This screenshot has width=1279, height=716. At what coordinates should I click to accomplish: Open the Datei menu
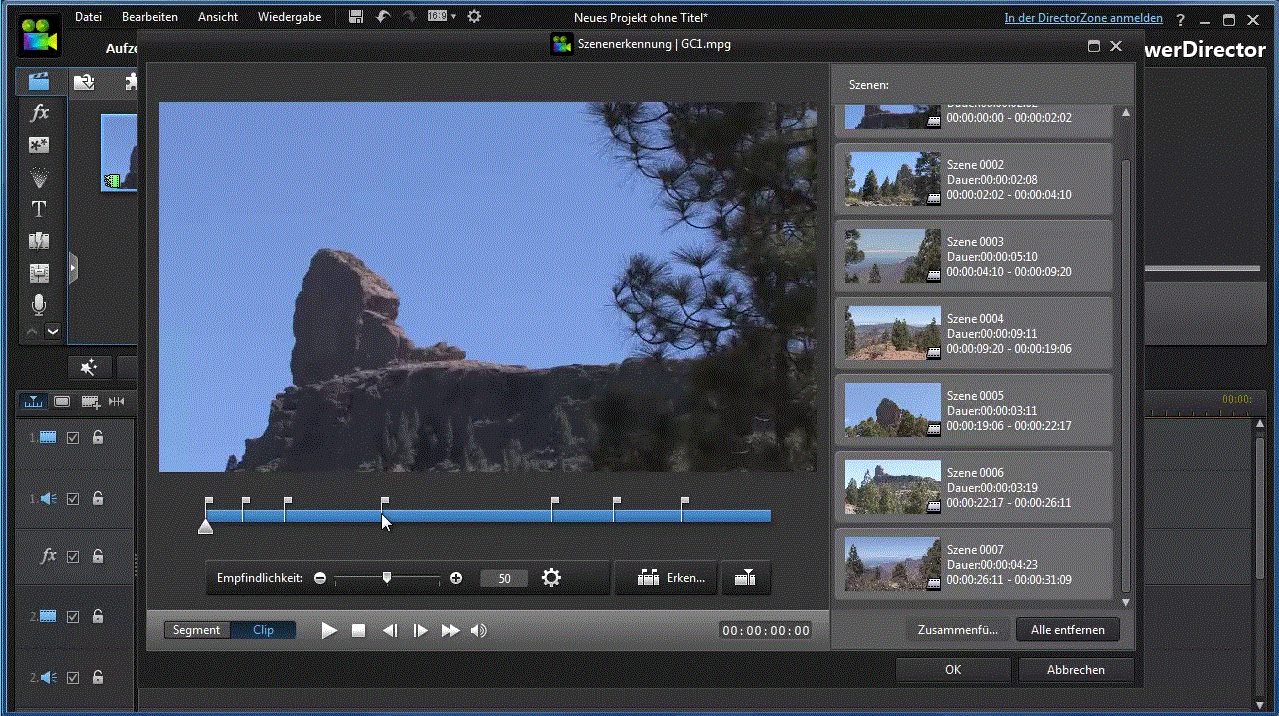88,17
